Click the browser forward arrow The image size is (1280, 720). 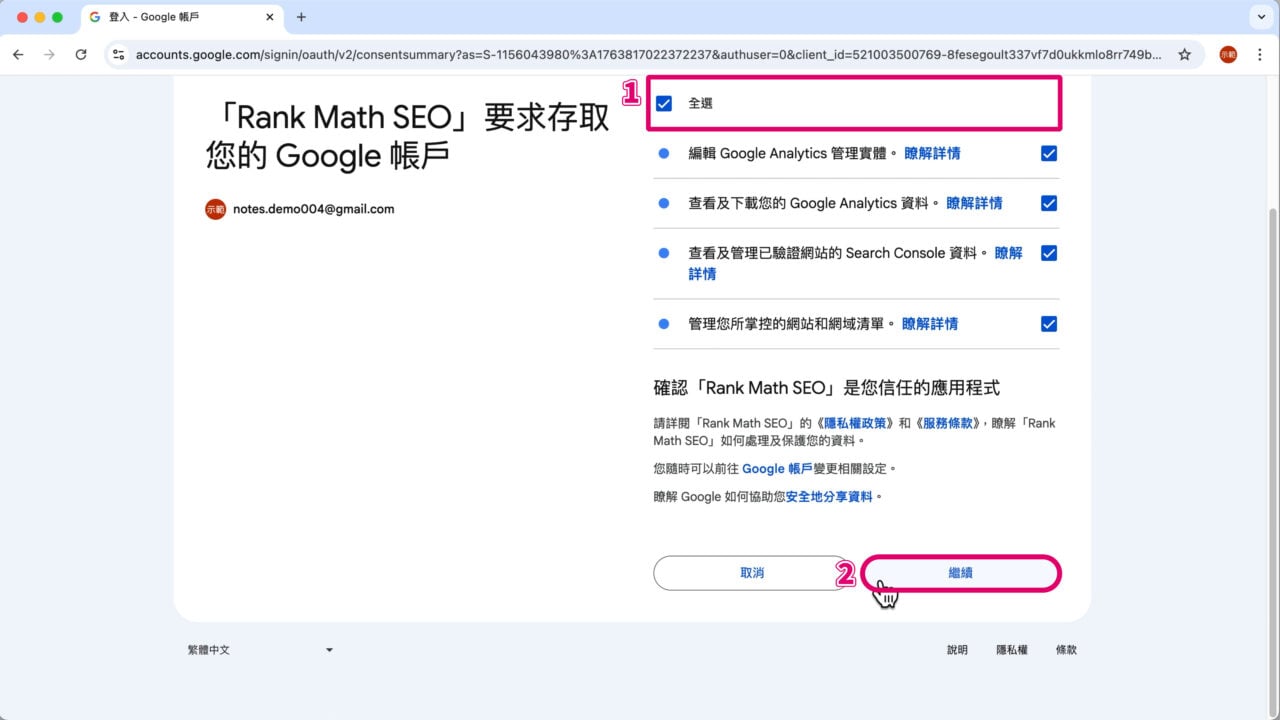pyautogui.click(x=50, y=55)
